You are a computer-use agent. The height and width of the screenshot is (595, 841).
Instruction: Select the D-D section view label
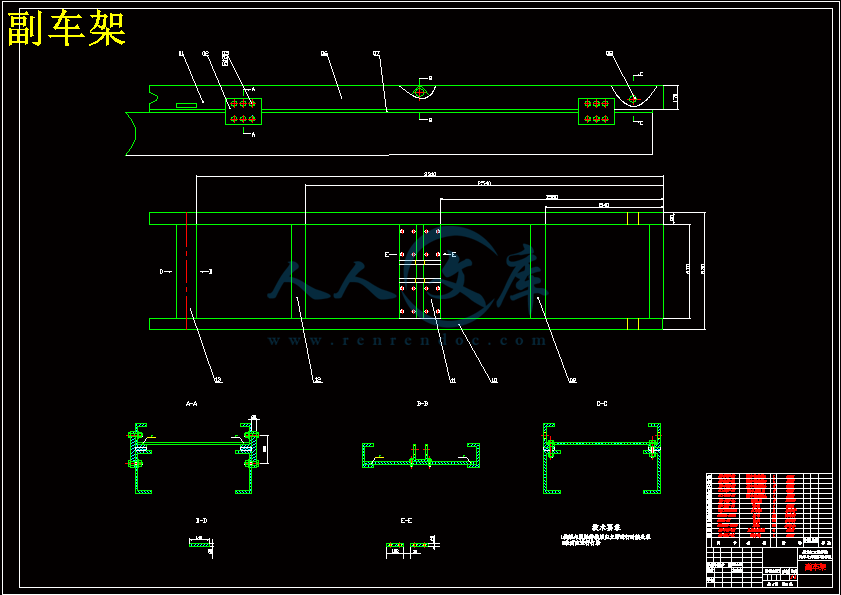(x=201, y=520)
